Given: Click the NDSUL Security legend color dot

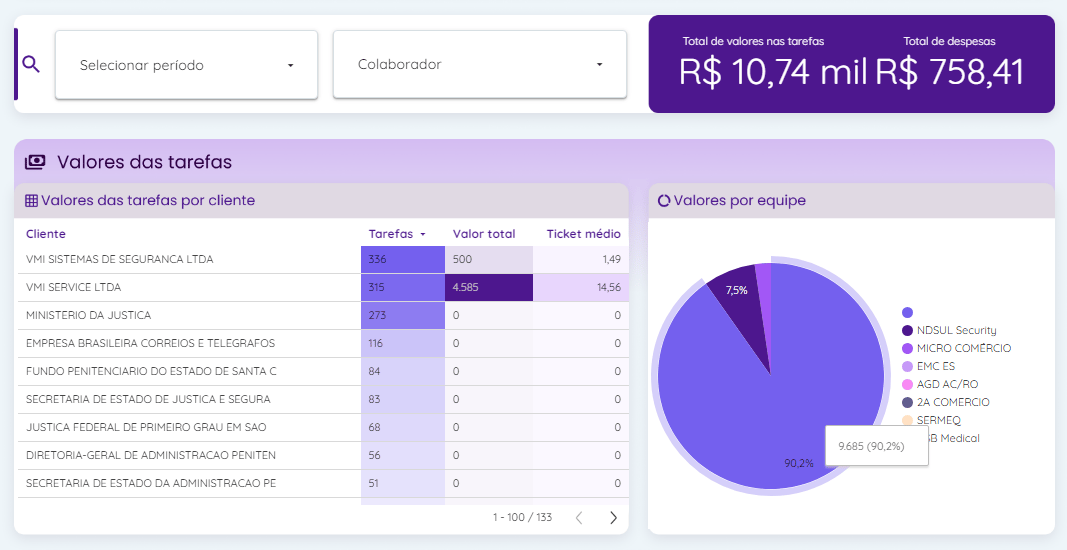Looking at the screenshot, I should 907,330.
